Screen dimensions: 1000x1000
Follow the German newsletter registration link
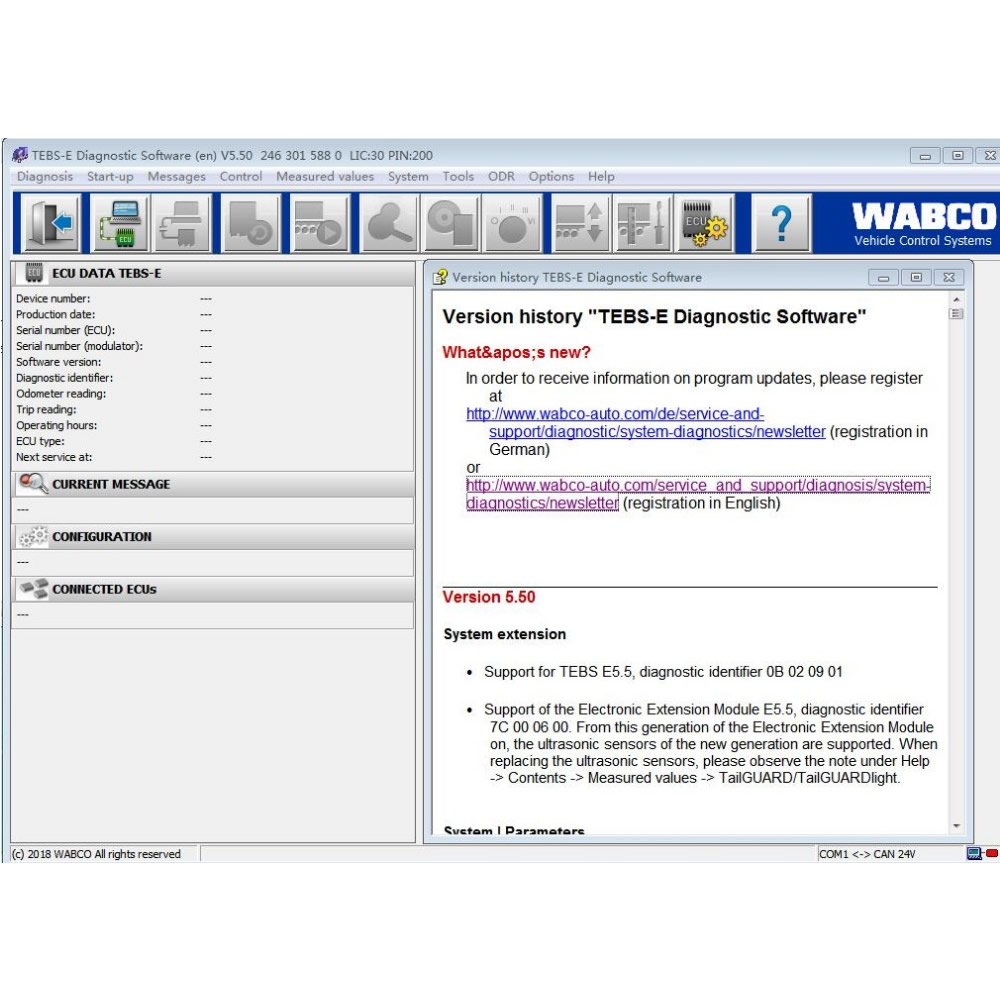(x=645, y=423)
